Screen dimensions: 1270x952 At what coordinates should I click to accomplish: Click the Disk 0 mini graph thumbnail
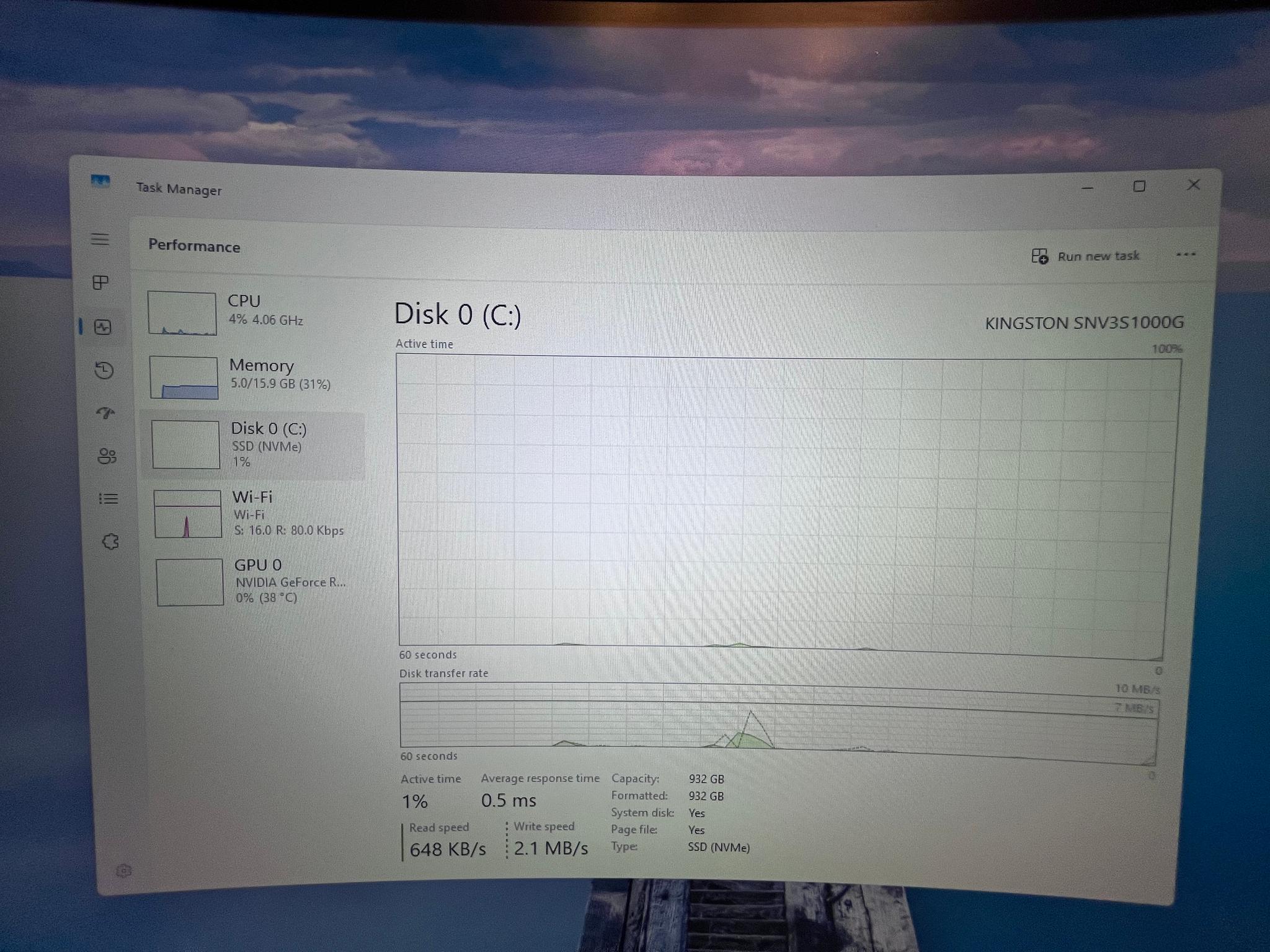point(186,445)
